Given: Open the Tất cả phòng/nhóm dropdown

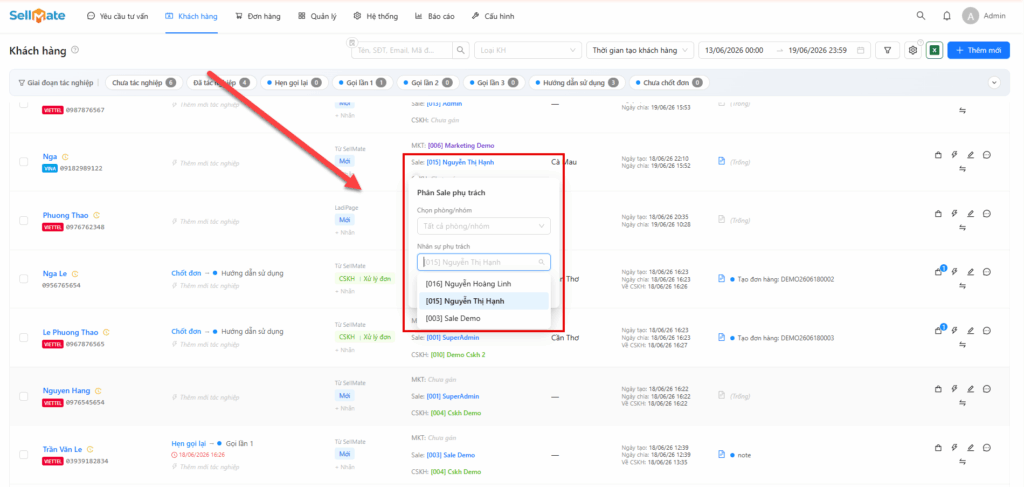Looking at the screenshot, I should (x=484, y=226).
